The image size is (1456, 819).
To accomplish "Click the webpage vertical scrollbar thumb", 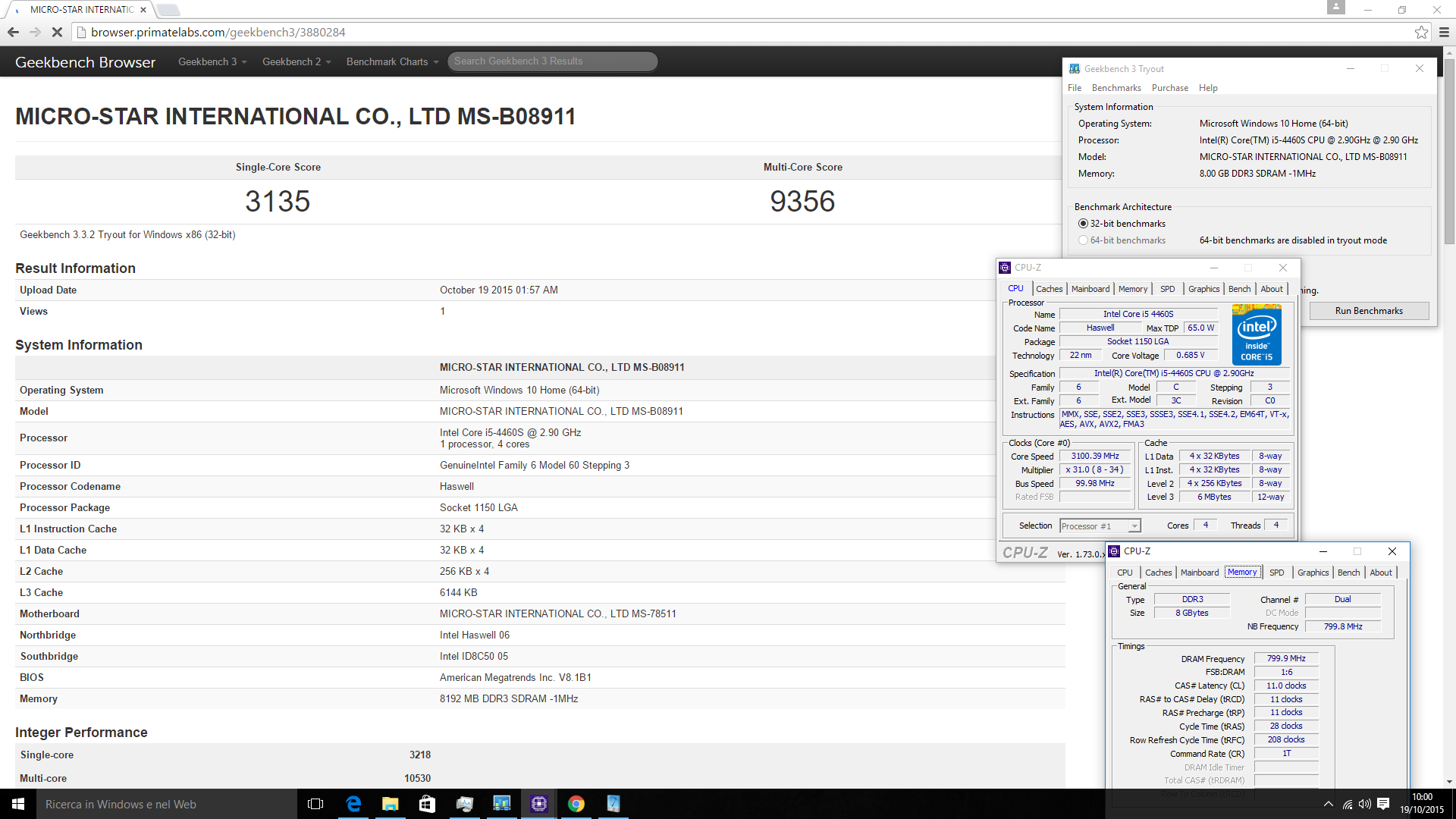I will [x=1450, y=150].
